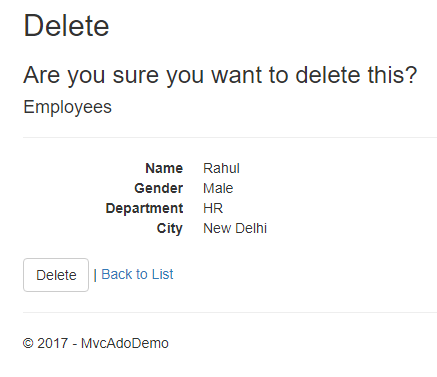Open the Back to List link
437x377 pixels.
point(137,274)
